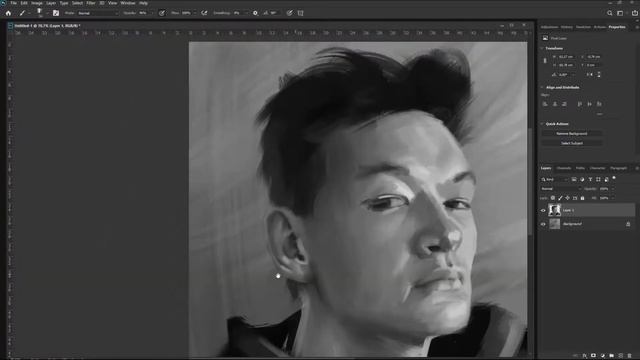Filter layers by type layers icon
Image resolution: width=640 pixels, height=360 pixels.
[x=590, y=179]
